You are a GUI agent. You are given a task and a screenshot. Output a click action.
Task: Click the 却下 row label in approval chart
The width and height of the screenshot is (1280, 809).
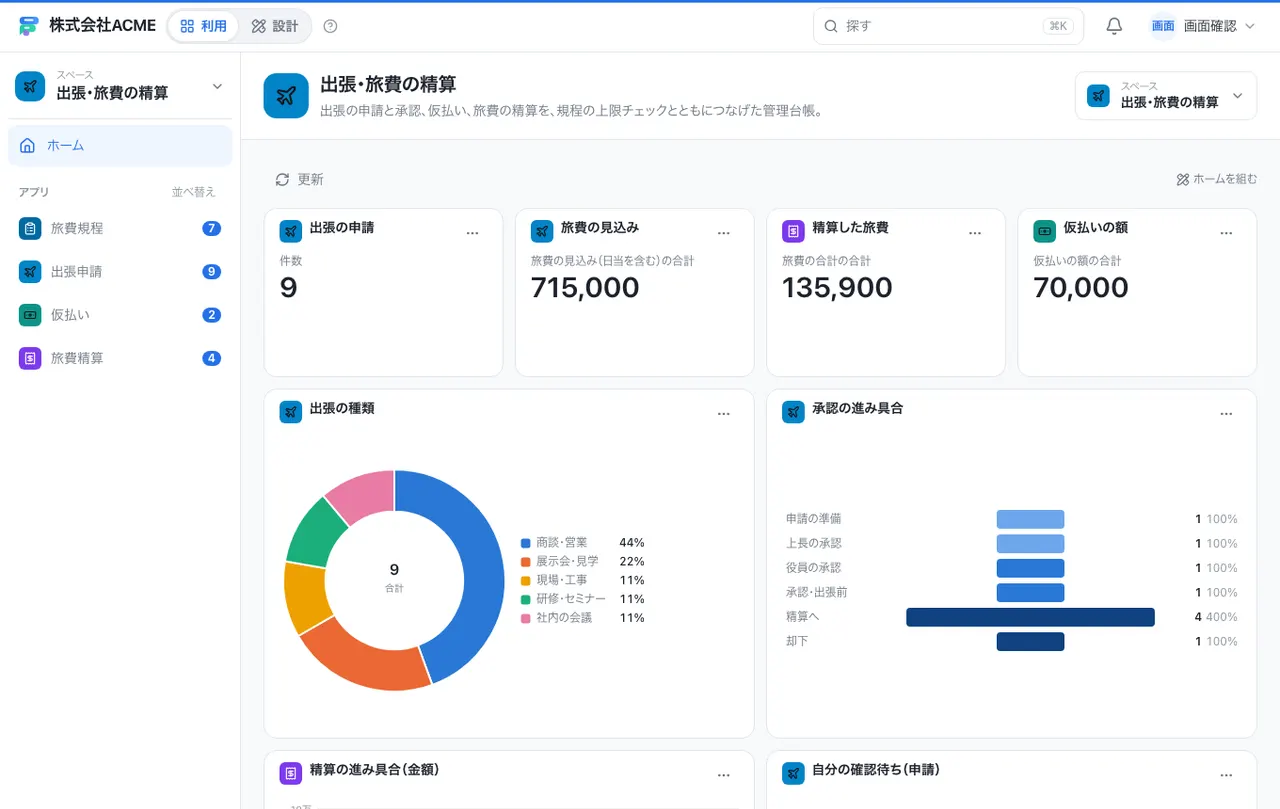[x=797, y=641]
